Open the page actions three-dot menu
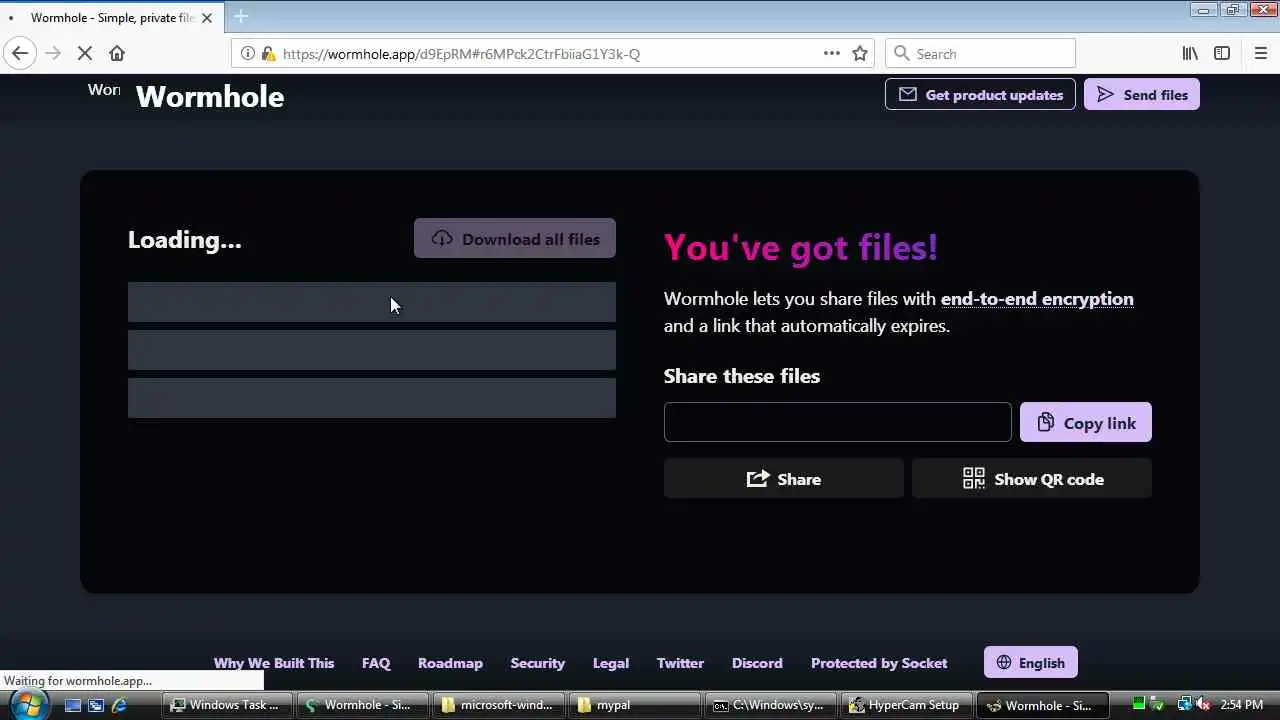The image size is (1280, 720). click(x=831, y=54)
